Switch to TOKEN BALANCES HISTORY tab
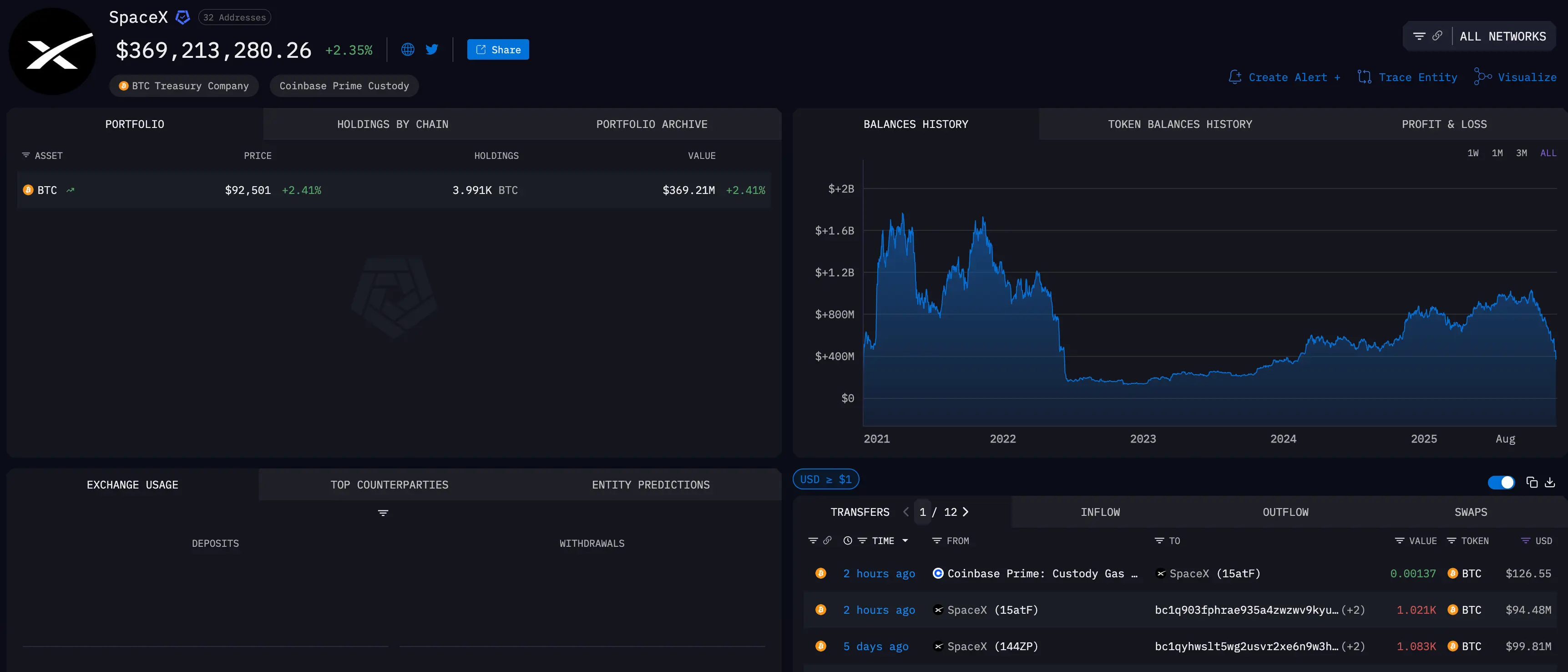1568x672 pixels. (1180, 124)
